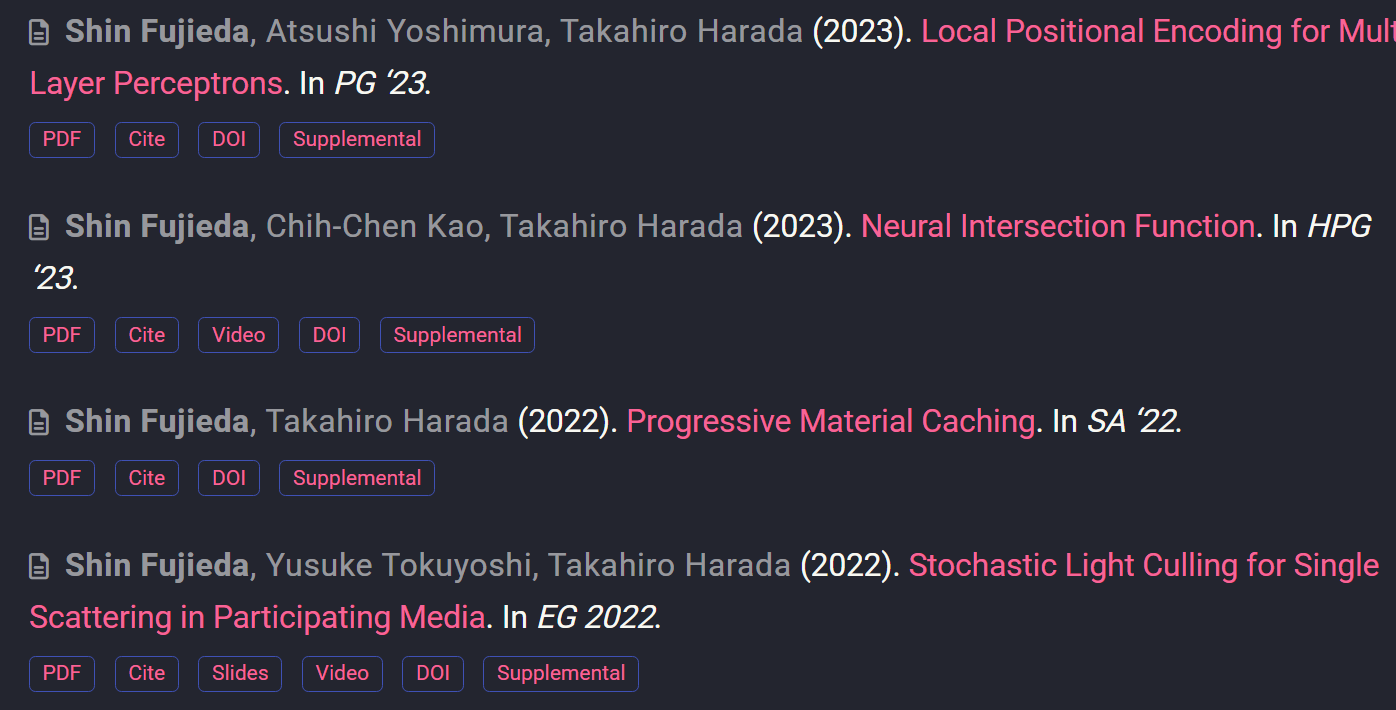
Task: Click document icon beside Local Positional Encoding entry
Action: (x=39, y=33)
